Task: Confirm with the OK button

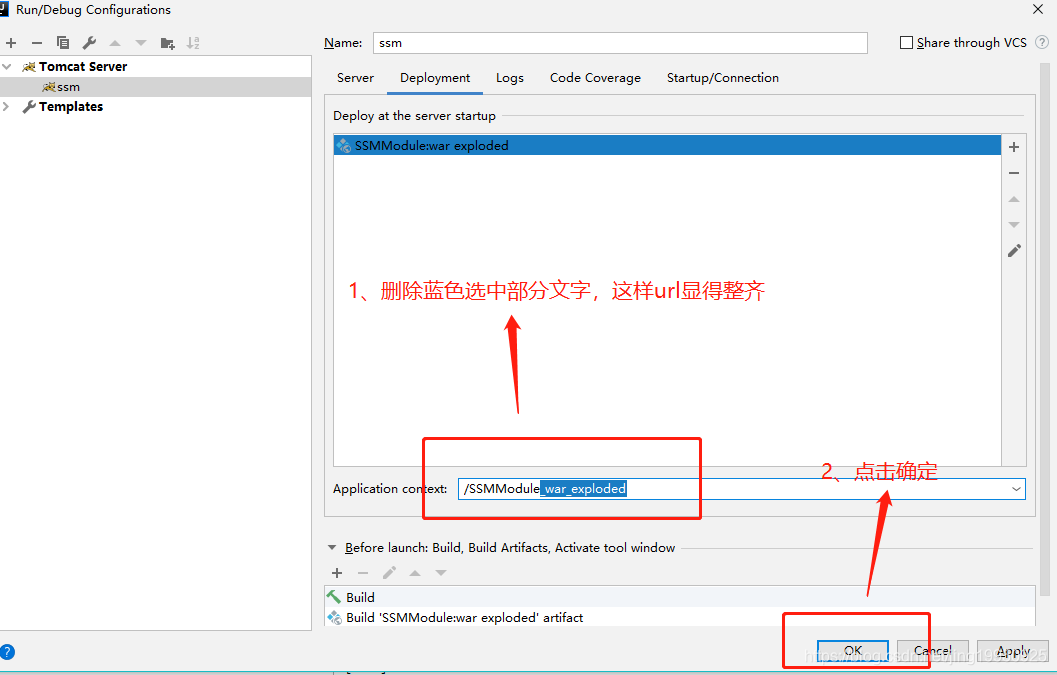Action: pos(853,651)
